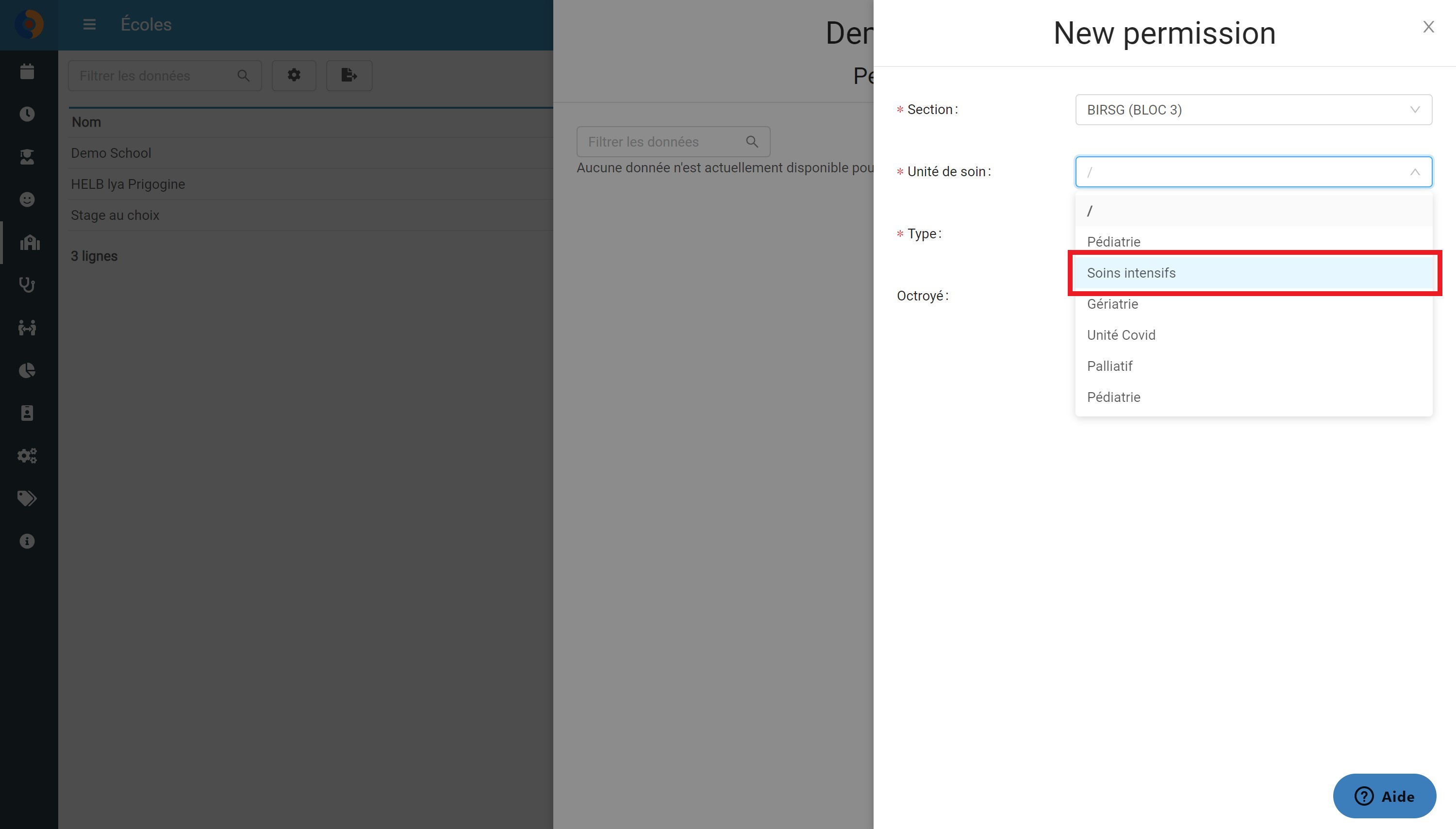The image size is (1456, 829).
Task: Open the clock icon in sidebar
Action: click(x=27, y=114)
